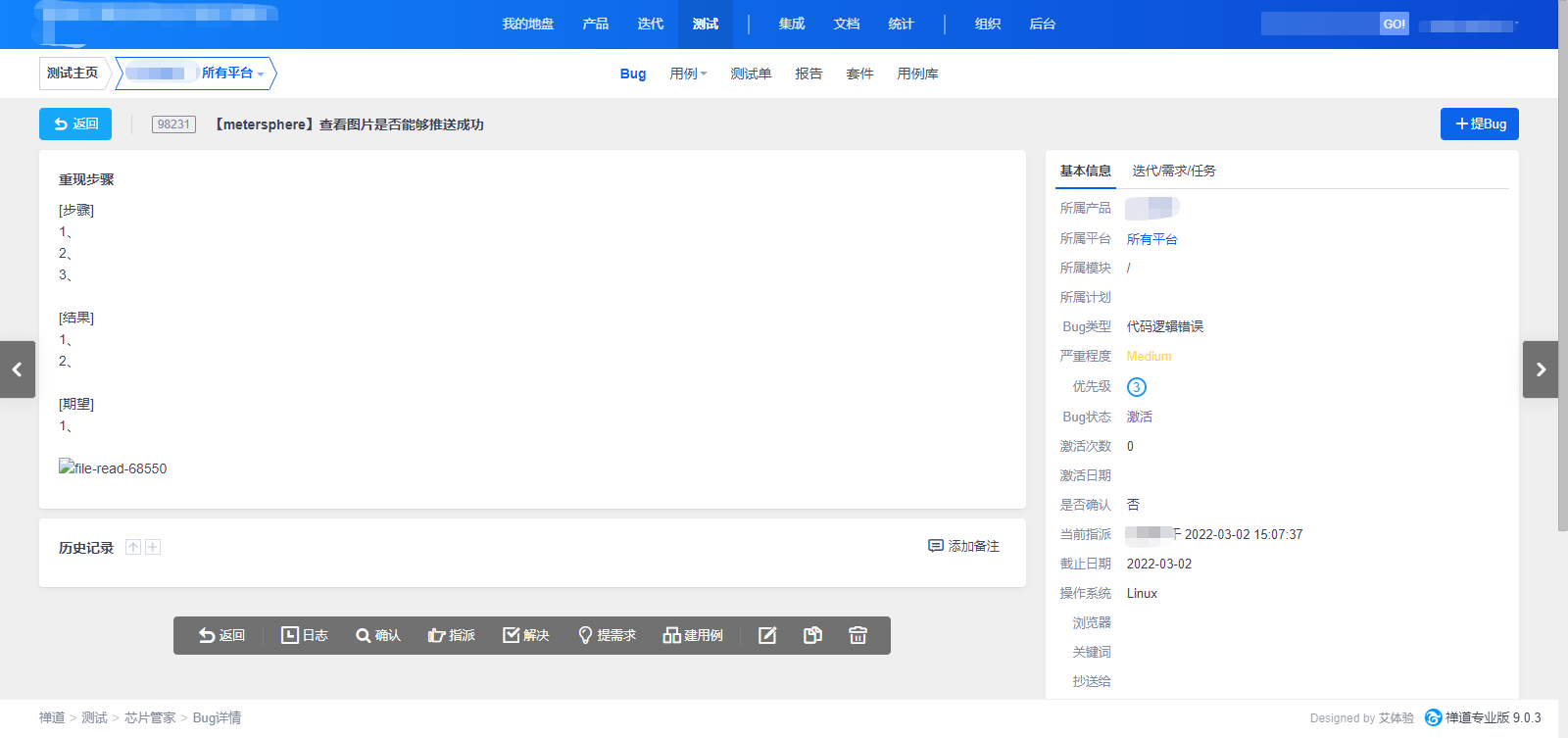This screenshot has height=738, width=1568.
Task: Click the 艾体验 designer link
Action: [1396, 718]
